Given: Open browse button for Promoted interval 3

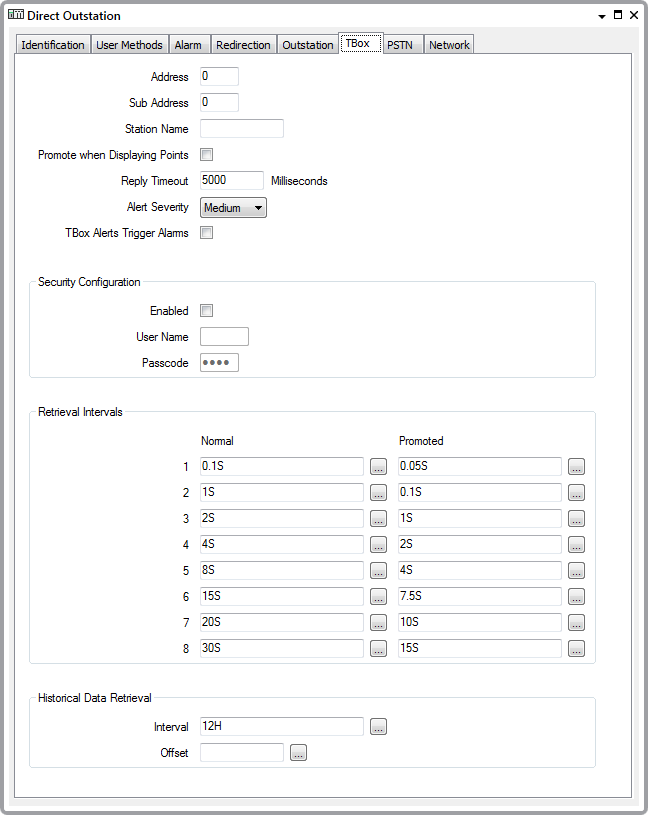Looking at the screenshot, I should click(x=576, y=519).
